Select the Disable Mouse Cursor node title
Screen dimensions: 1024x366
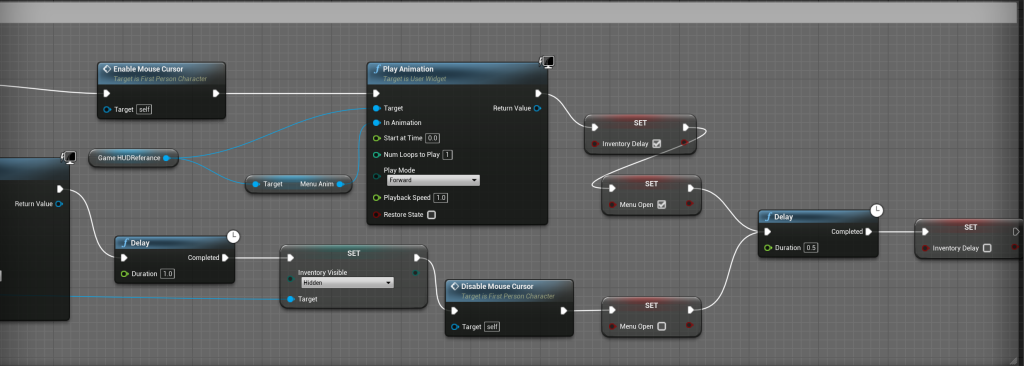click(497, 286)
